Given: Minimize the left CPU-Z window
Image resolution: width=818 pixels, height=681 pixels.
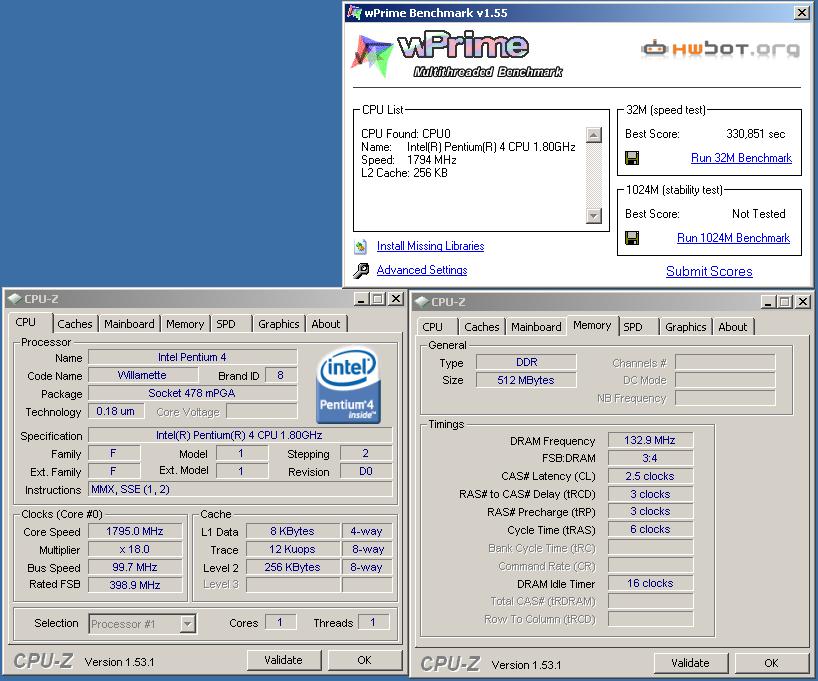Looking at the screenshot, I should (361, 299).
